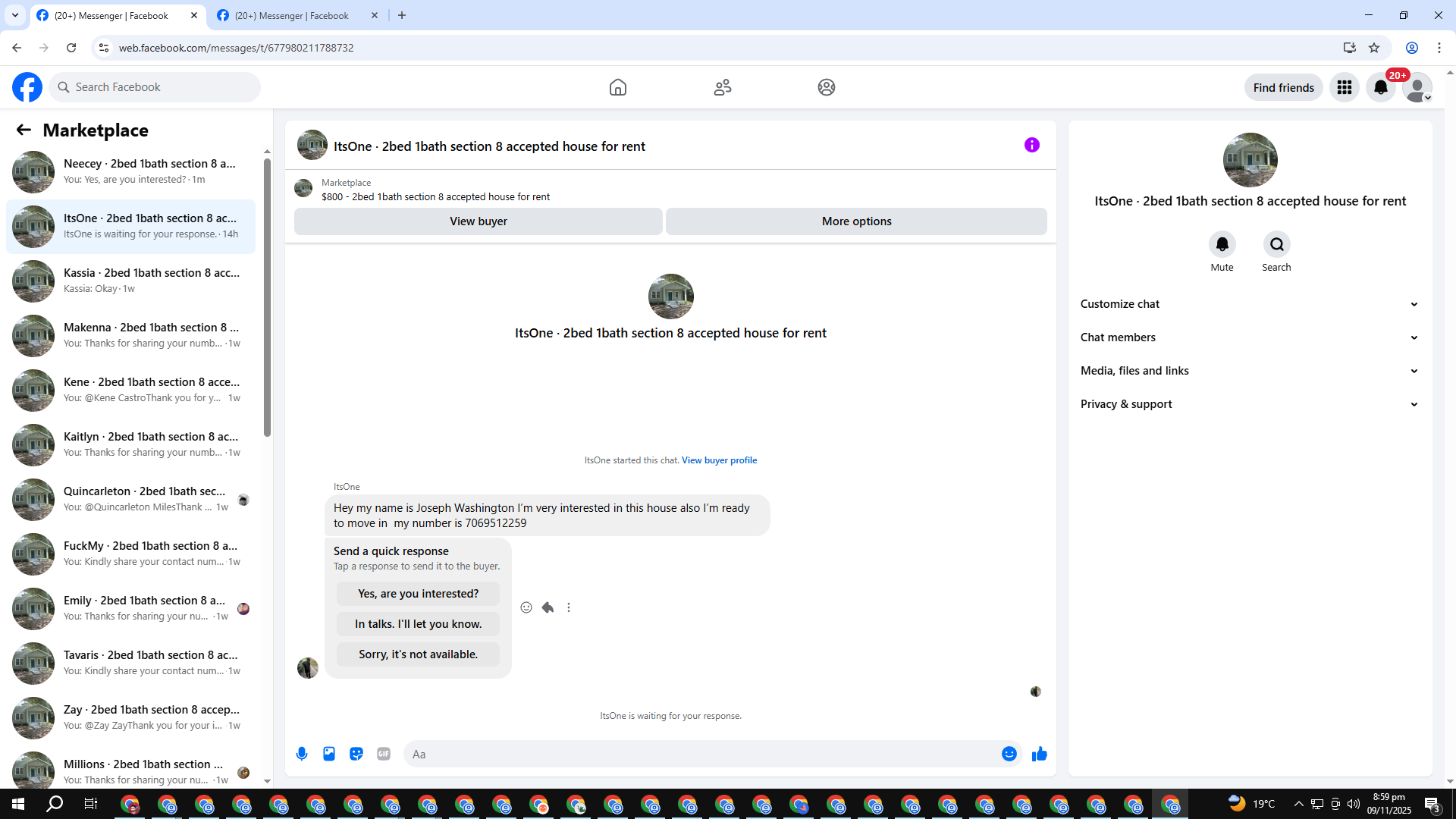The width and height of the screenshot is (1456, 819).
Task: Open Makenna conversation in the list
Action: [x=130, y=336]
